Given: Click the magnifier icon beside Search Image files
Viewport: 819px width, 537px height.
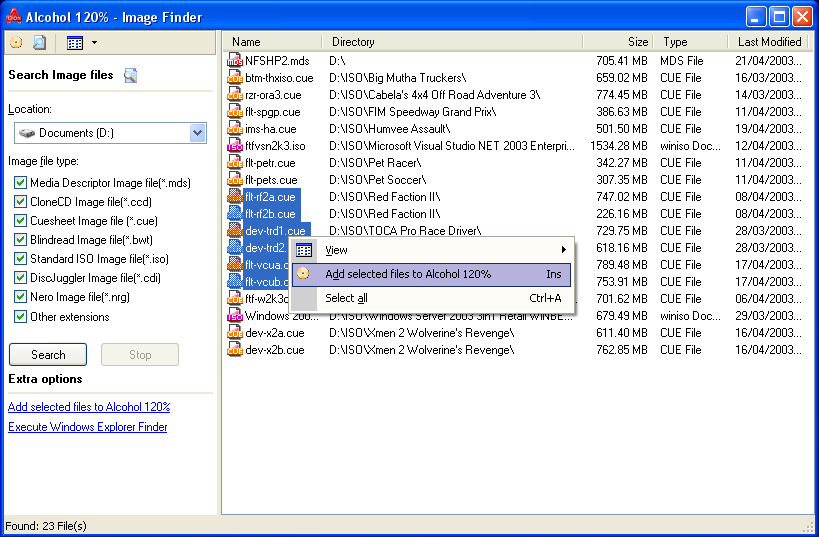Looking at the screenshot, I should point(131,76).
